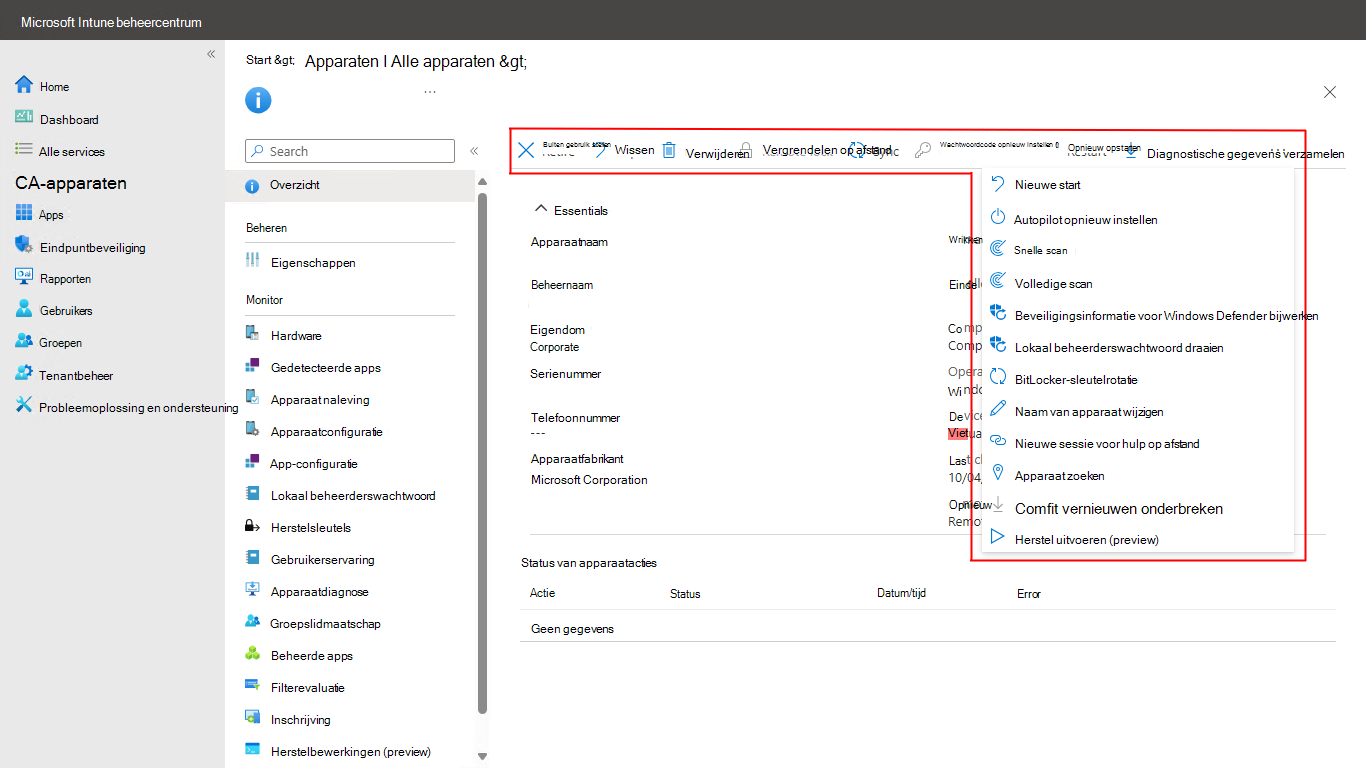
Task: Click Opnieuw opstarten in the toolbar
Action: [x=1104, y=148]
